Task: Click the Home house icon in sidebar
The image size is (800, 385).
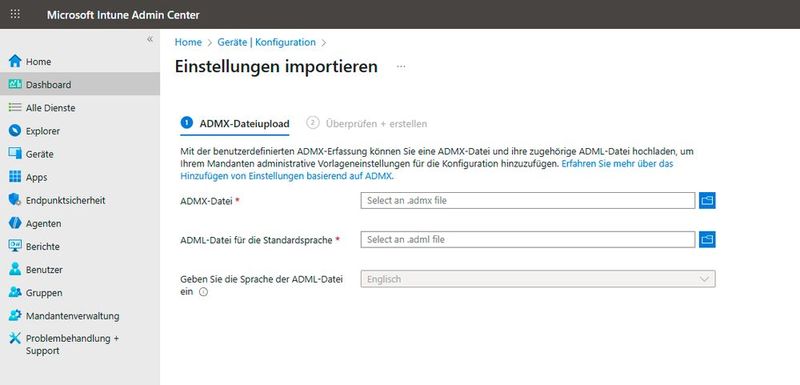Action: click(x=15, y=61)
